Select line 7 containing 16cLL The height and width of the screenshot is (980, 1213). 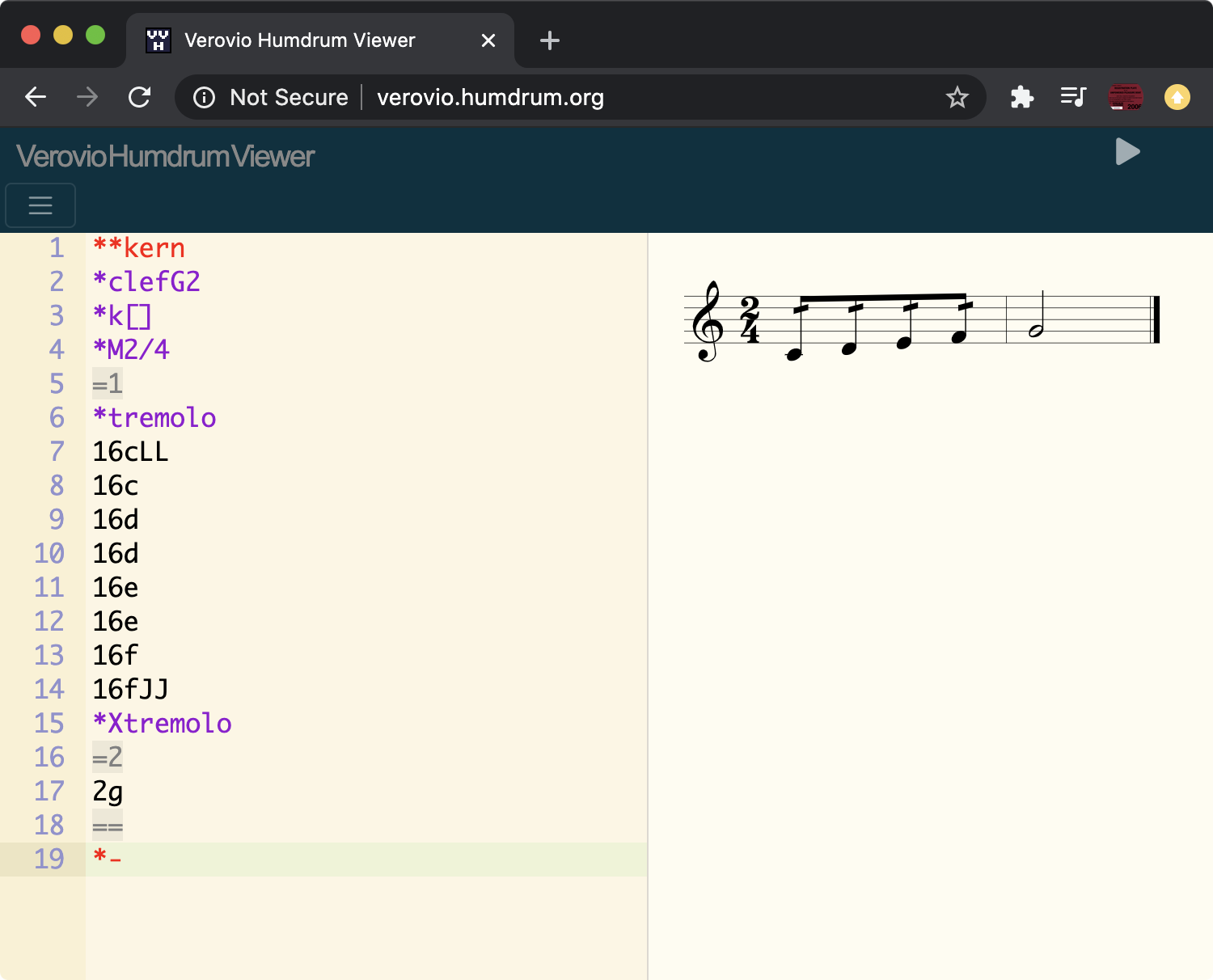(129, 452)
